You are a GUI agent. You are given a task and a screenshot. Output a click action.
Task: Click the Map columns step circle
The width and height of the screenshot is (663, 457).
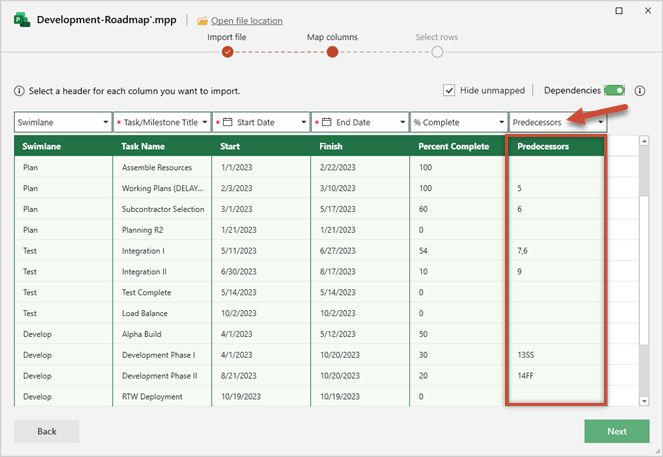coord(332,52)
